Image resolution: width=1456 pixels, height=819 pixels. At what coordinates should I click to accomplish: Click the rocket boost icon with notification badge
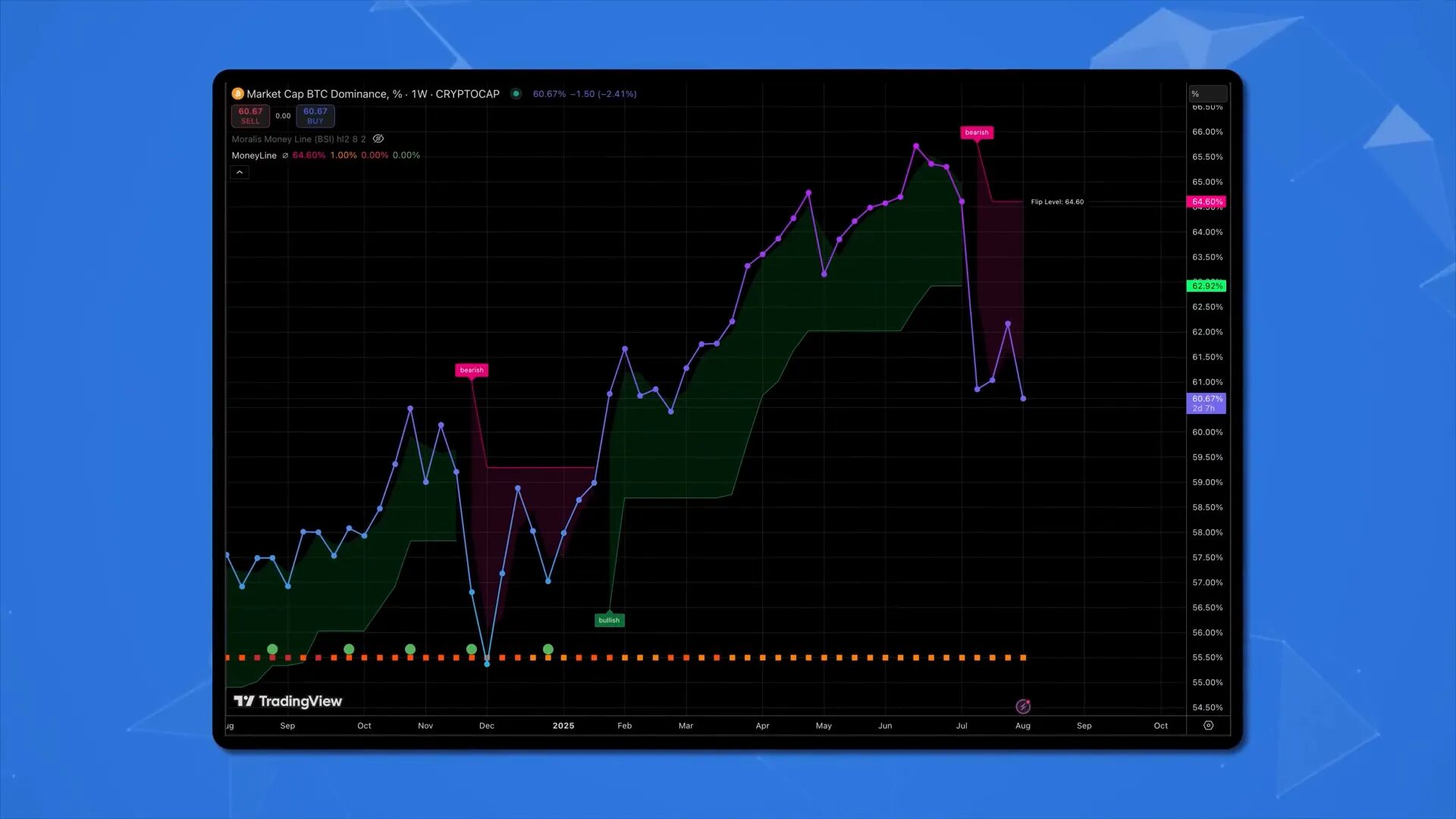coord(1023,706)
